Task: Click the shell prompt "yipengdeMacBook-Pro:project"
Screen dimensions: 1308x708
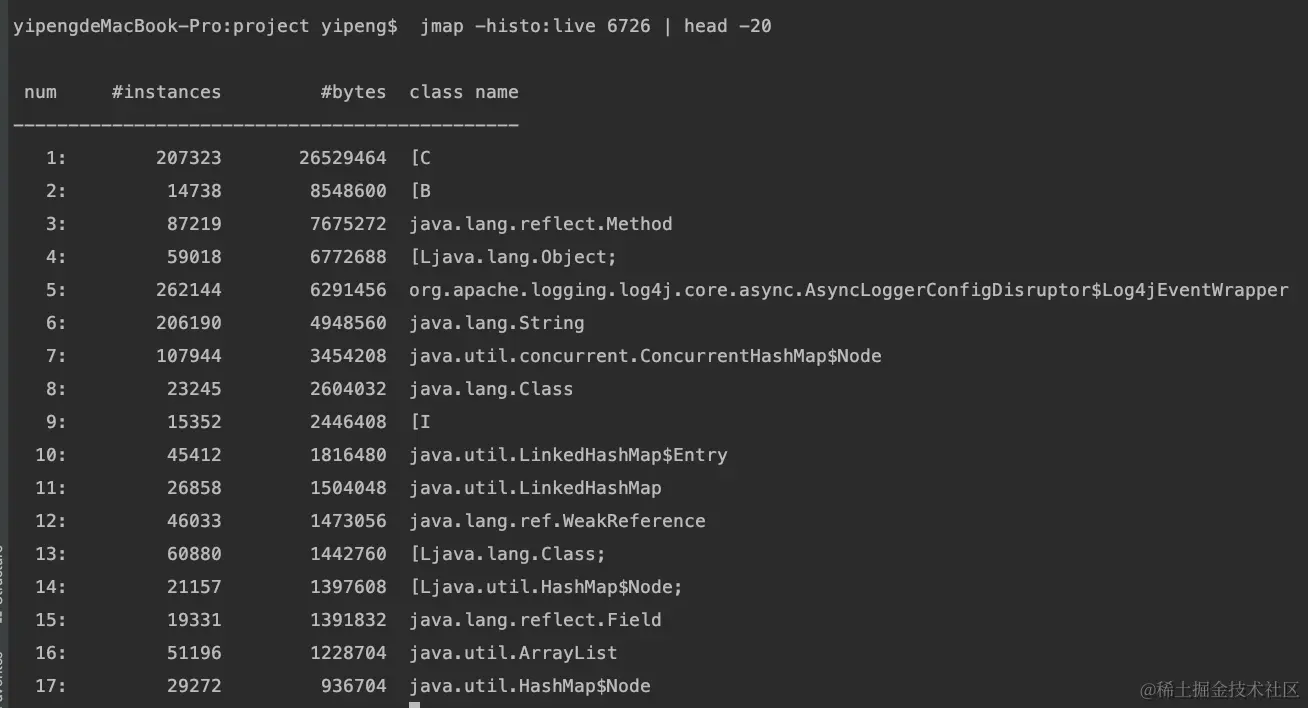Action: (x=161, y=26)
